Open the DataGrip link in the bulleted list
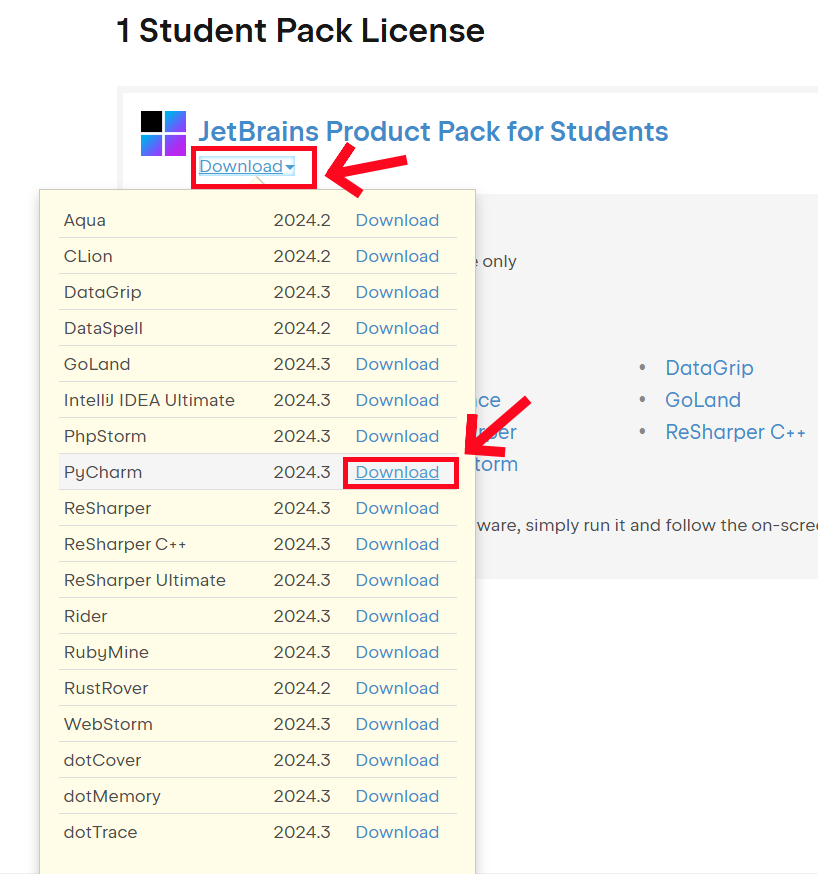This screenshot has width=818, height=874. click(x=709, y=368)
